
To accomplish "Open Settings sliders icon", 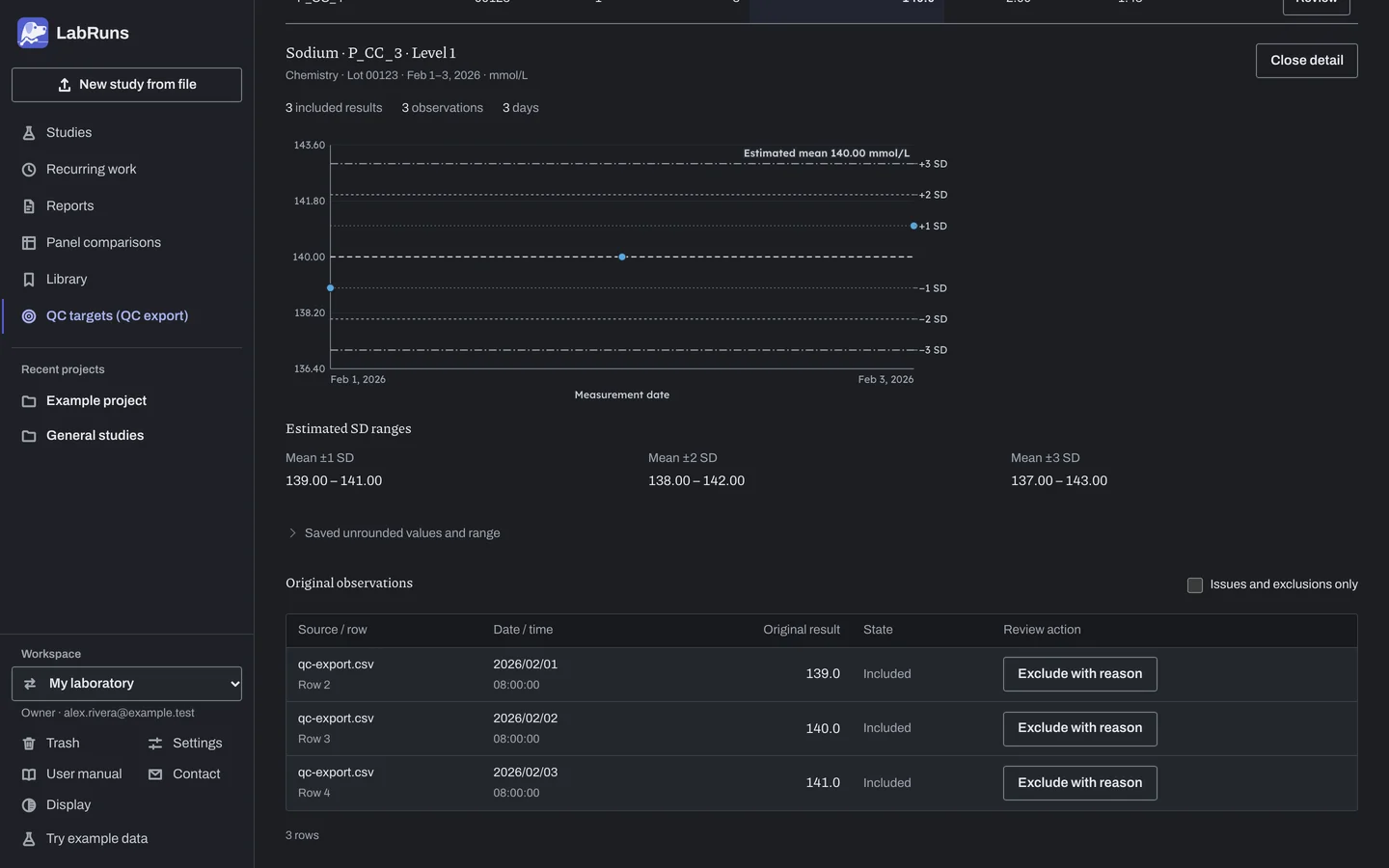I will (x=155, y=744).
